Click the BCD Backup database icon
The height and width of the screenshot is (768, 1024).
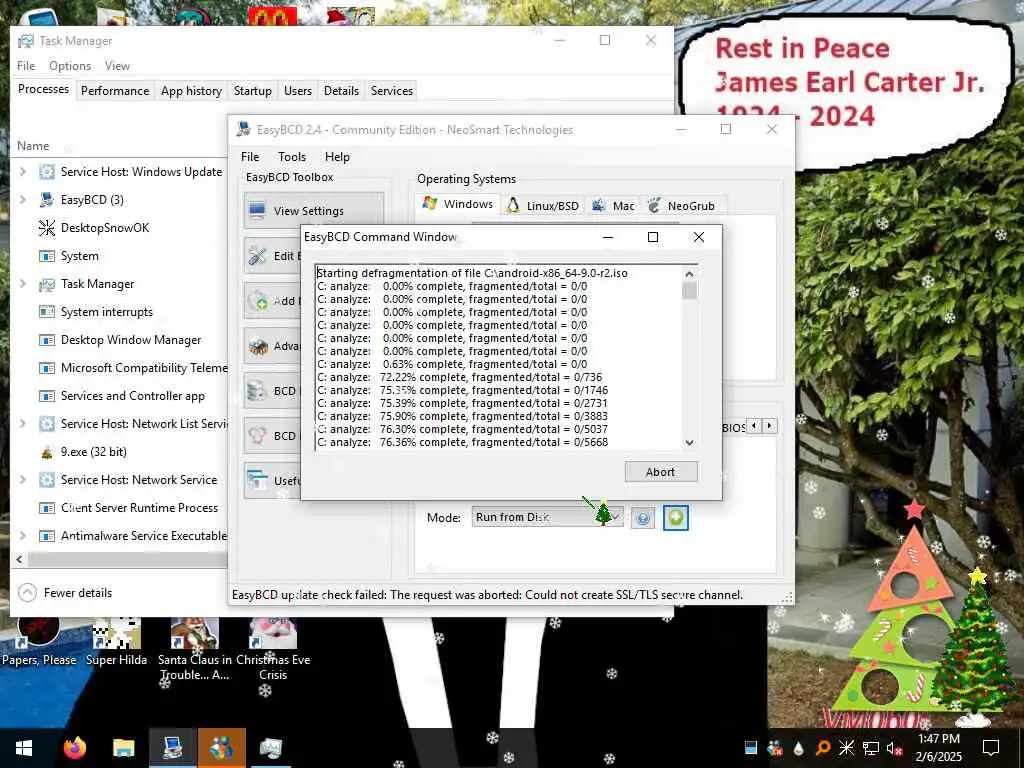(257, 391)
